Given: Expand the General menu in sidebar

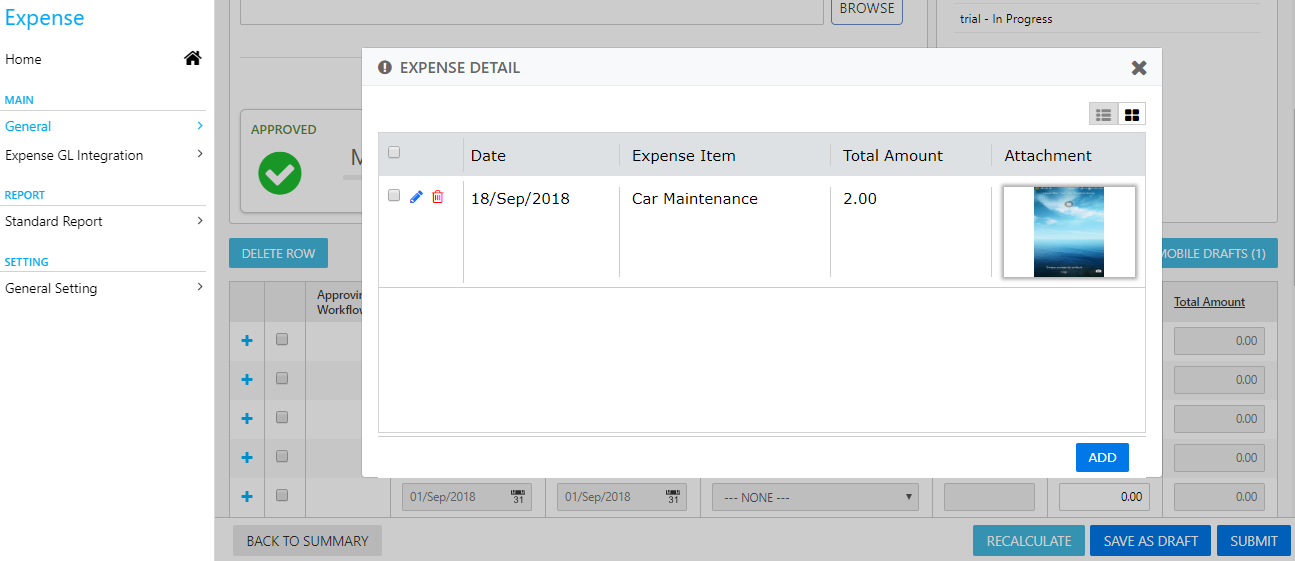Looking at the screenshot, I should pyautogui.click(x=104, y=126).
